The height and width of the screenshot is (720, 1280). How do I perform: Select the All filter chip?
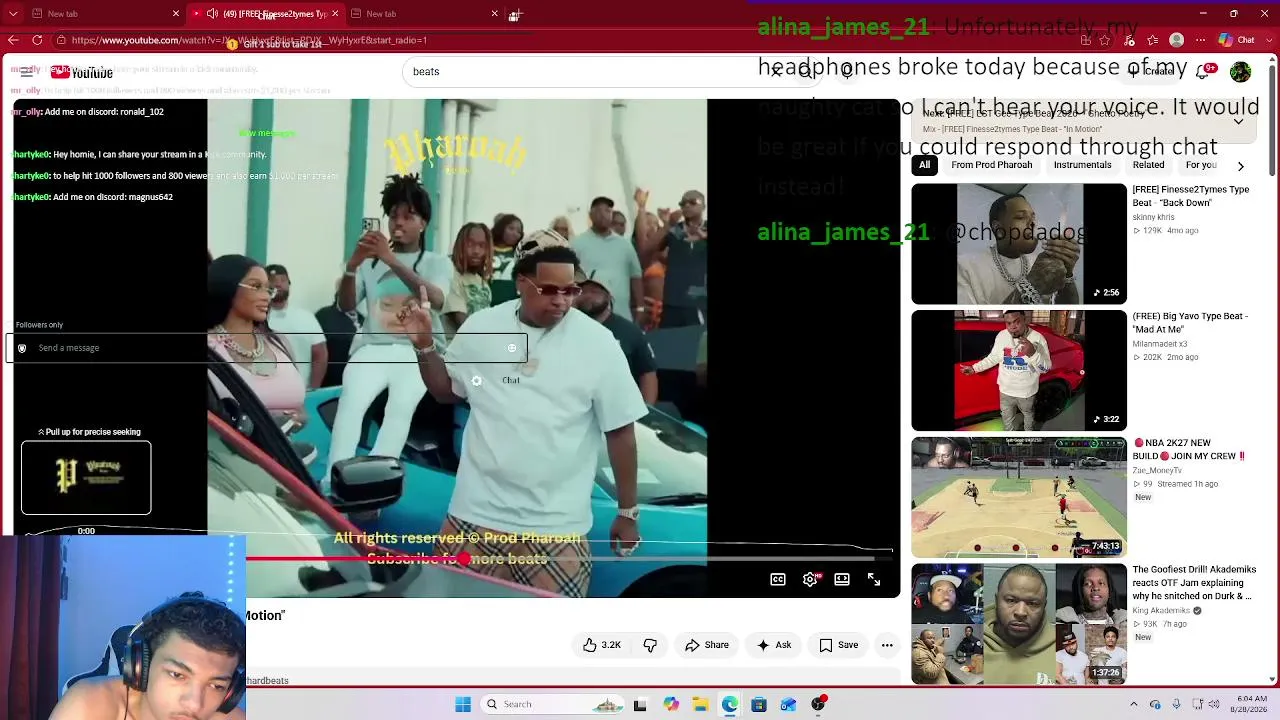(924, 165)
